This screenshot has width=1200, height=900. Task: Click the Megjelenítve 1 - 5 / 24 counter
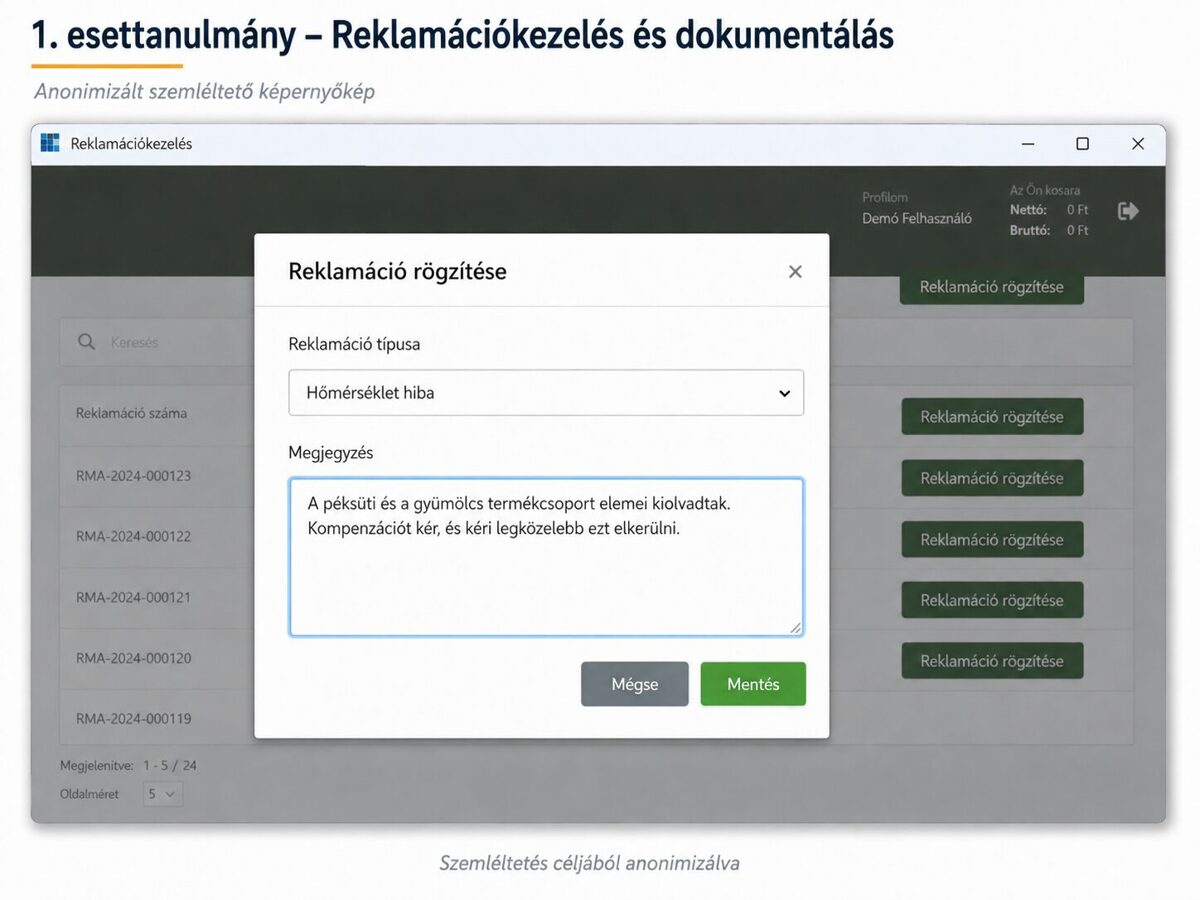pyautogui.click(x=128, y=766)
